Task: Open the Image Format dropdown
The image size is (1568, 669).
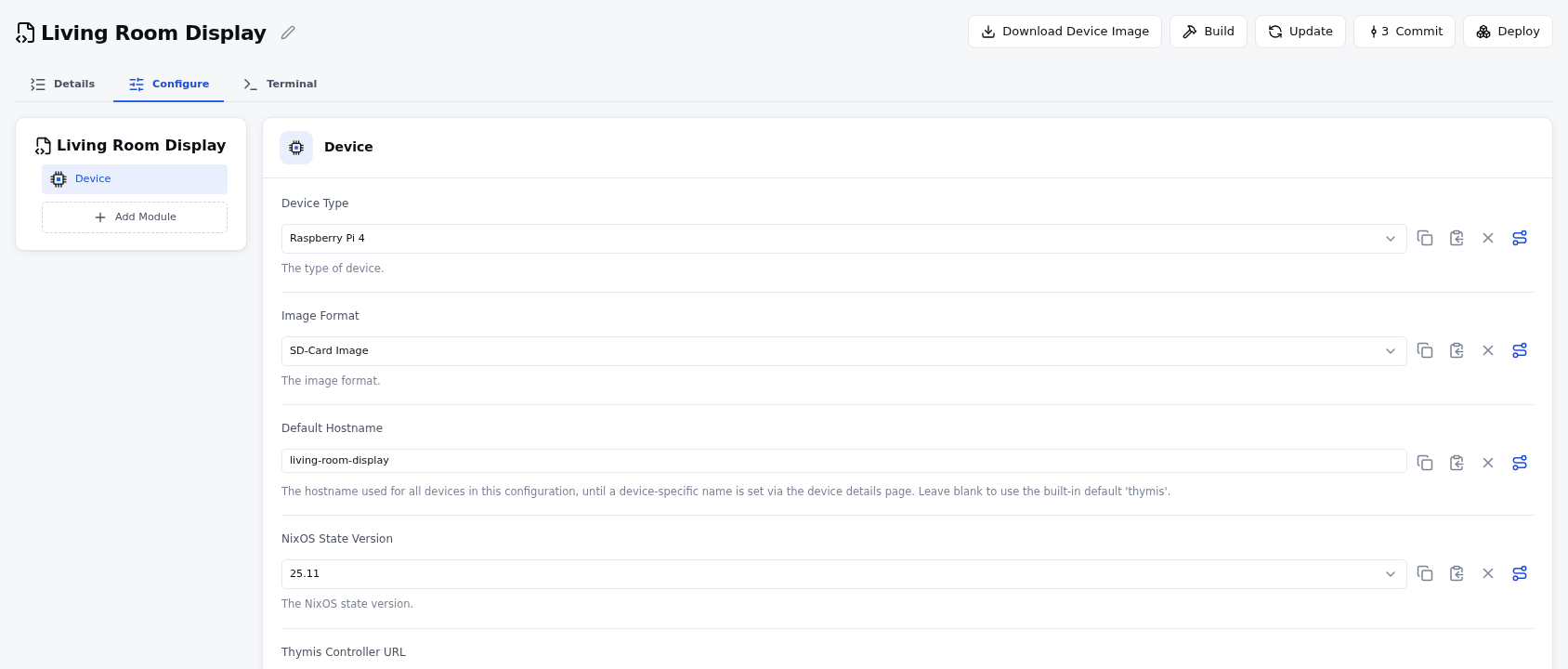Action: pyautogui.click(x=844, y=351)
